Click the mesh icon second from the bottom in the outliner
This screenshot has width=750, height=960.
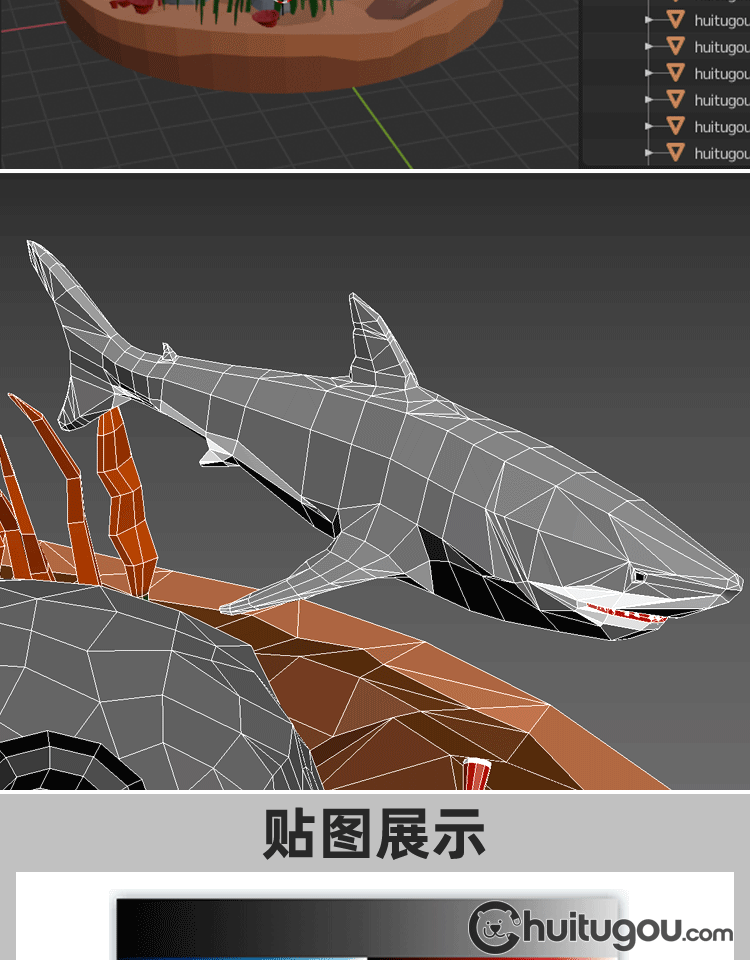[676, 126]
